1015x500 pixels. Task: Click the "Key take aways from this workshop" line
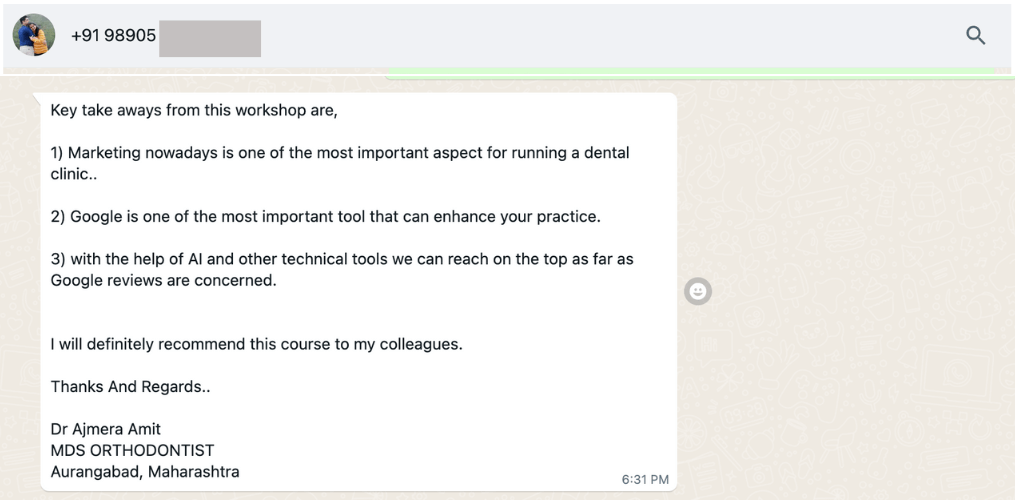[194, 111]
